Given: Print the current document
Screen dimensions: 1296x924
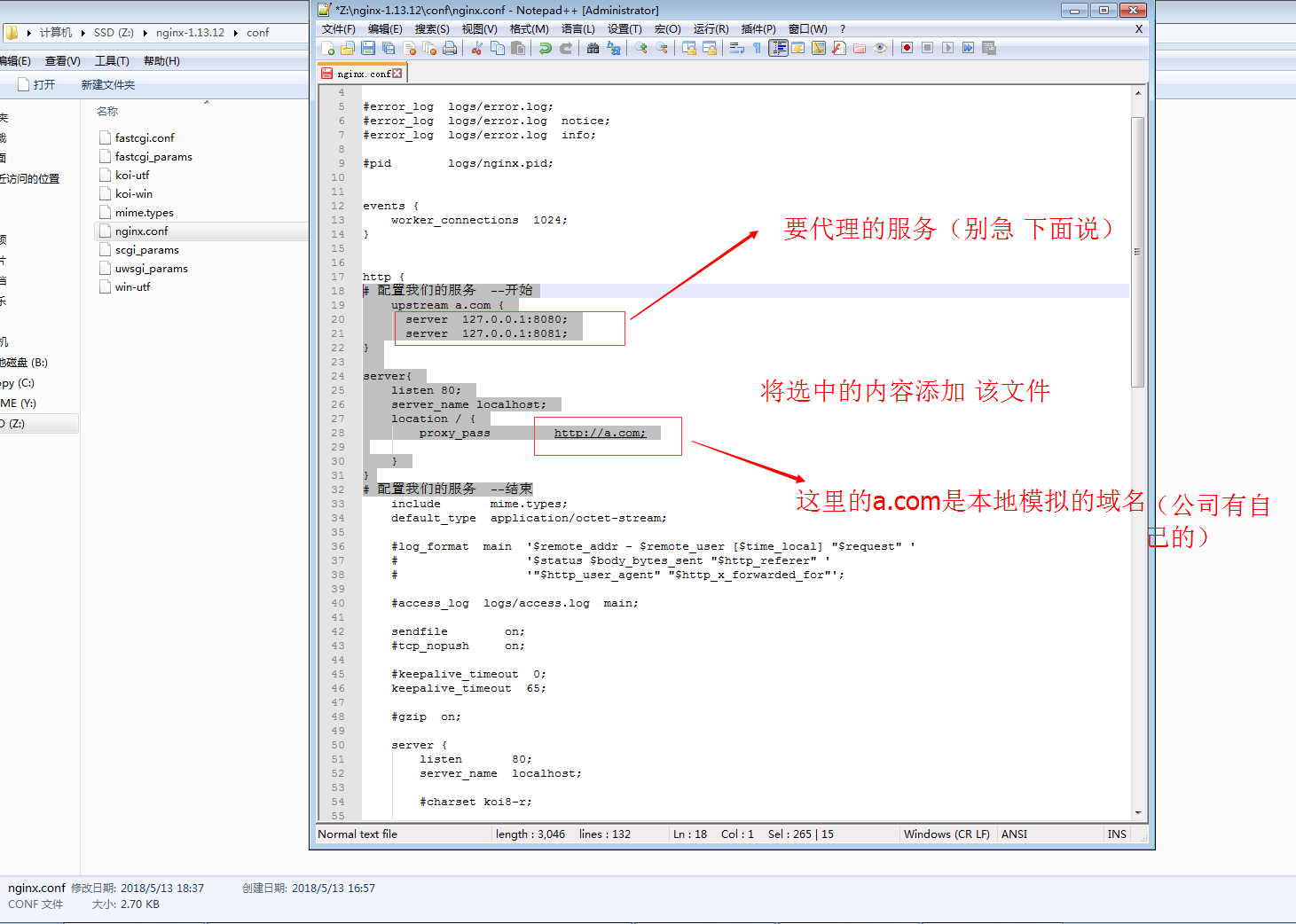Looking at the screenshot, I should (x=450, y=48).
